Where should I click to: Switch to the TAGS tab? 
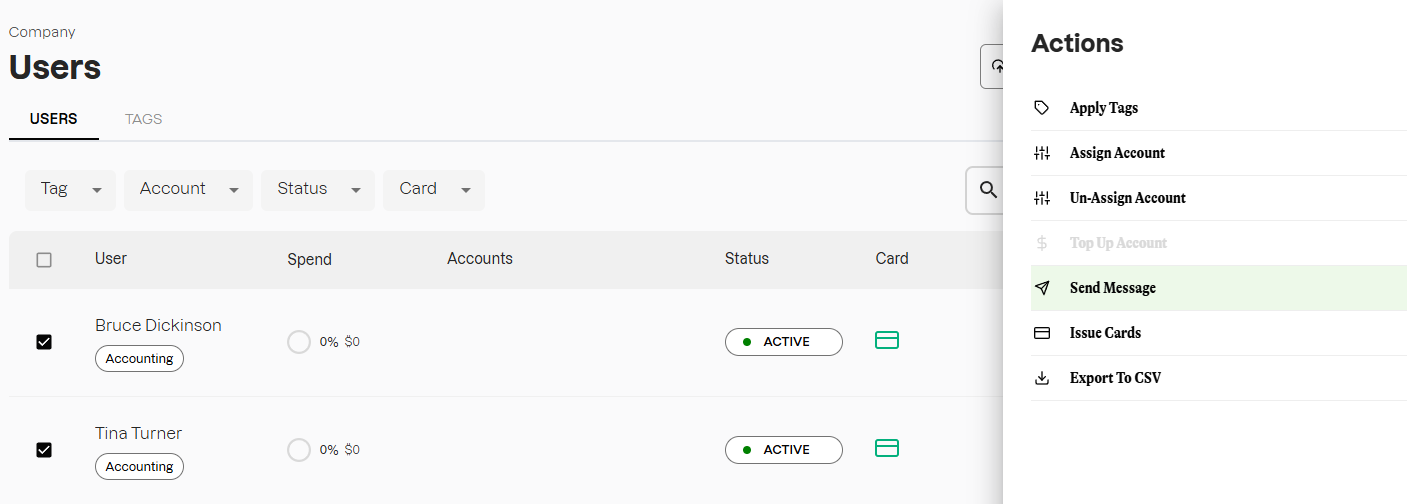(x=143, y=119)
